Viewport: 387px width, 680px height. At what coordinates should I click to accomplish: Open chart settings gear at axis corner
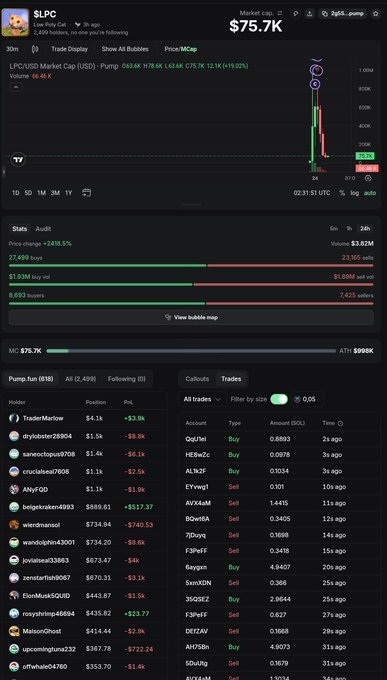(368, 178)
